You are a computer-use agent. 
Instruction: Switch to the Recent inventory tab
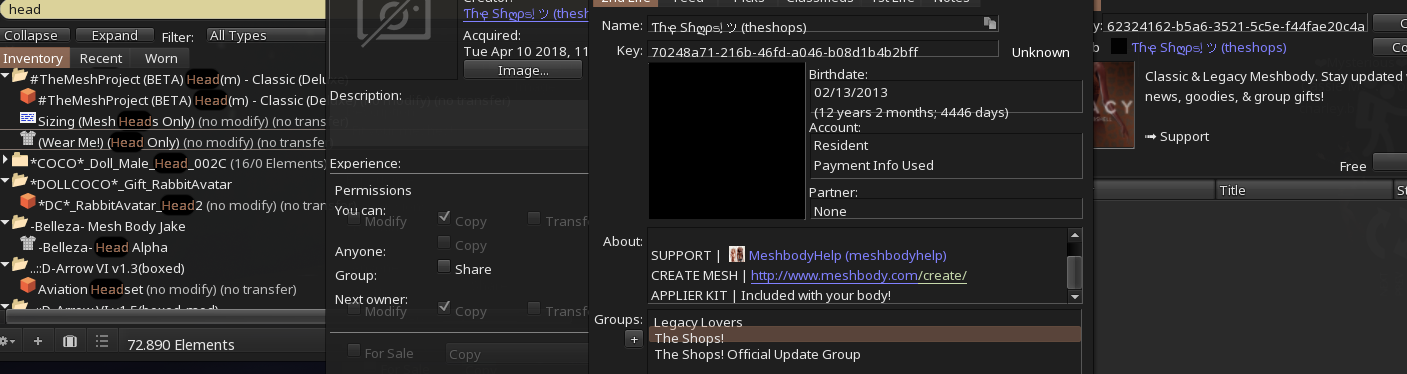101,58
